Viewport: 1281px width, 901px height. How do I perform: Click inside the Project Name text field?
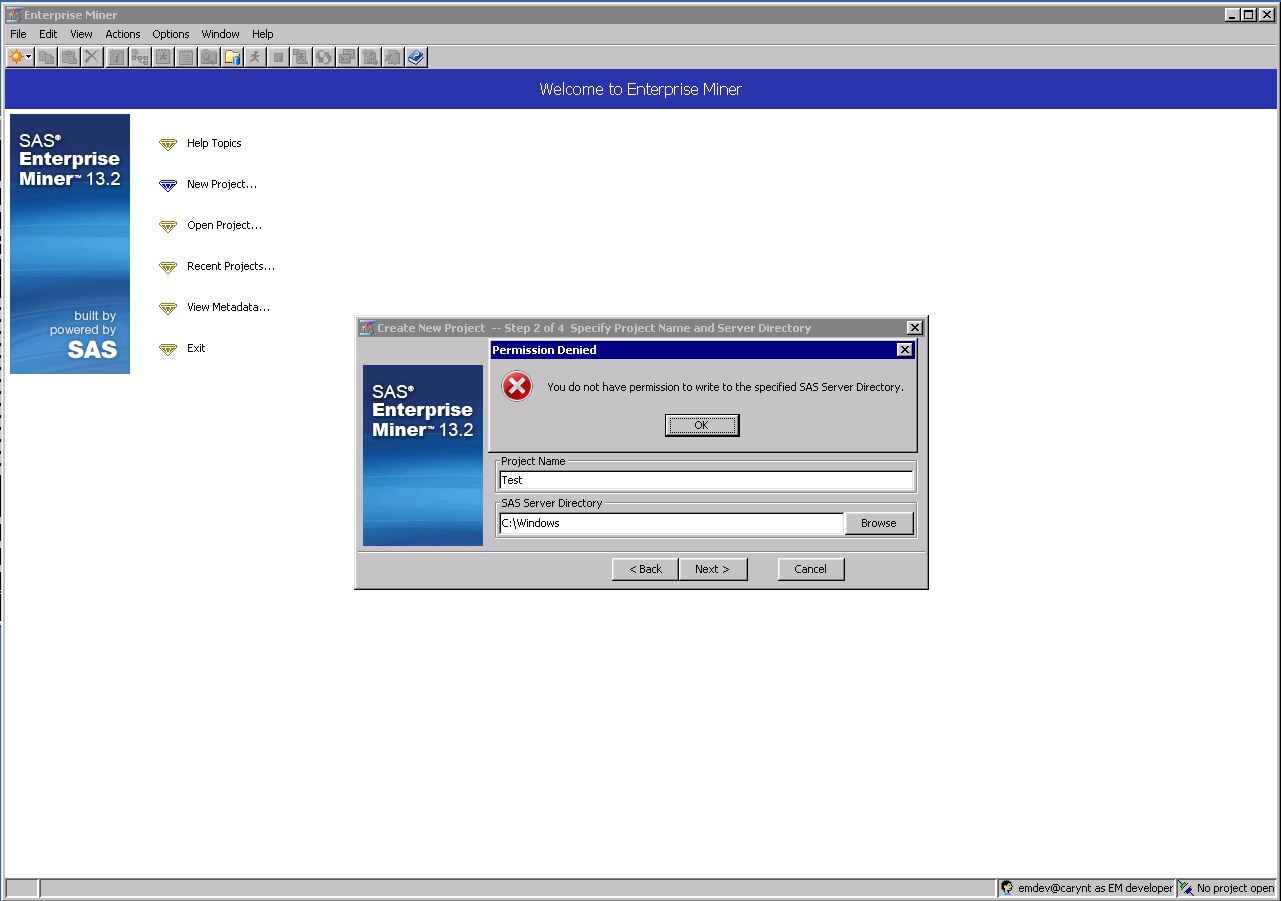705,480
